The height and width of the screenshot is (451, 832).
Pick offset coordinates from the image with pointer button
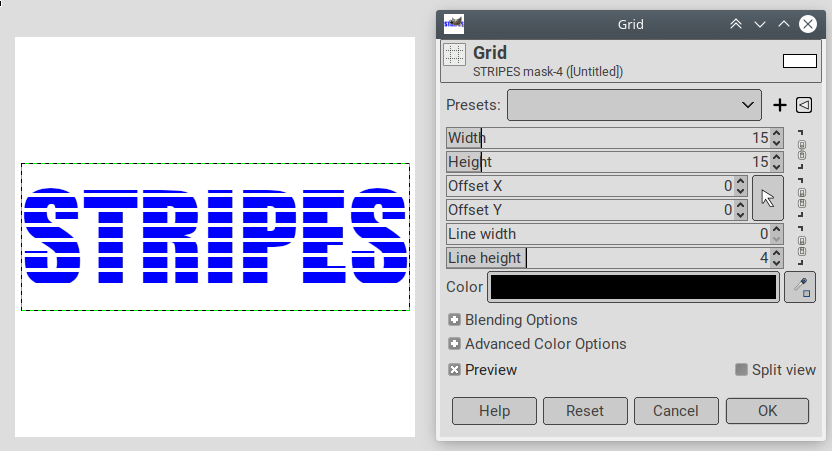pyautogui.click(x=768, y=198)
